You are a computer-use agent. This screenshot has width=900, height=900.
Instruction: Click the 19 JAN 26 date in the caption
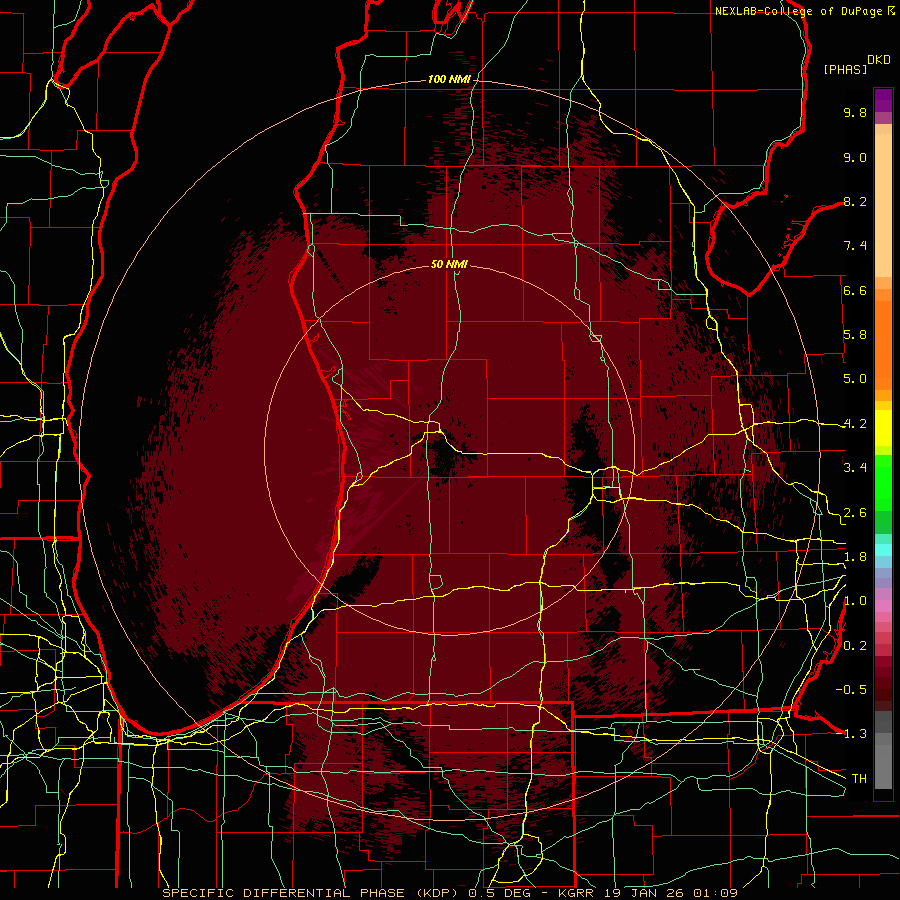point(644,893)
